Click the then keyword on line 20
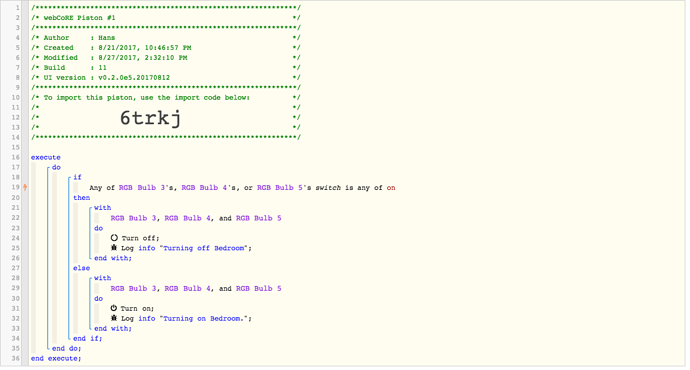Viewport: 690px width, 370px height. [x=81, y=198]
